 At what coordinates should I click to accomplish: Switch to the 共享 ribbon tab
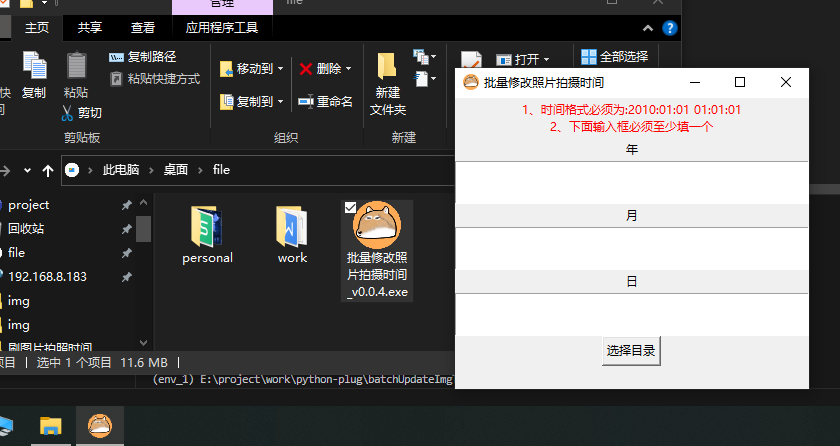(x=89, y=28)
